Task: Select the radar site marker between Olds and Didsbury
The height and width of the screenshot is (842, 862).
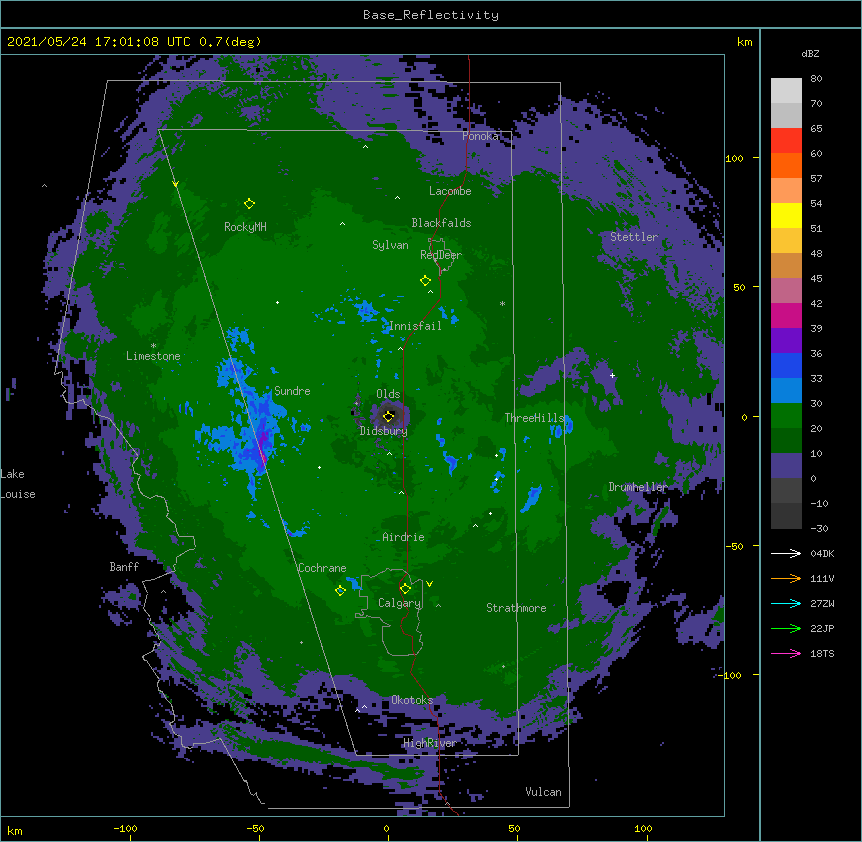Action: coord(388,416)
